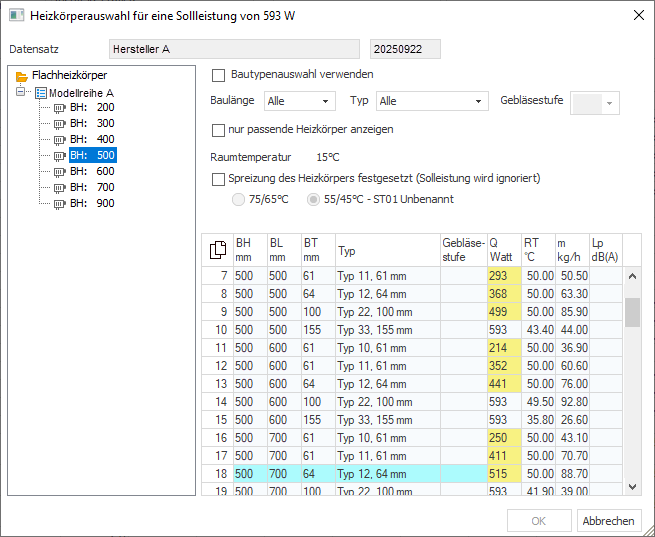Click the vertical scrollbar thumb
This screenshot has width=655, height=537.
[x=632, y=312]
